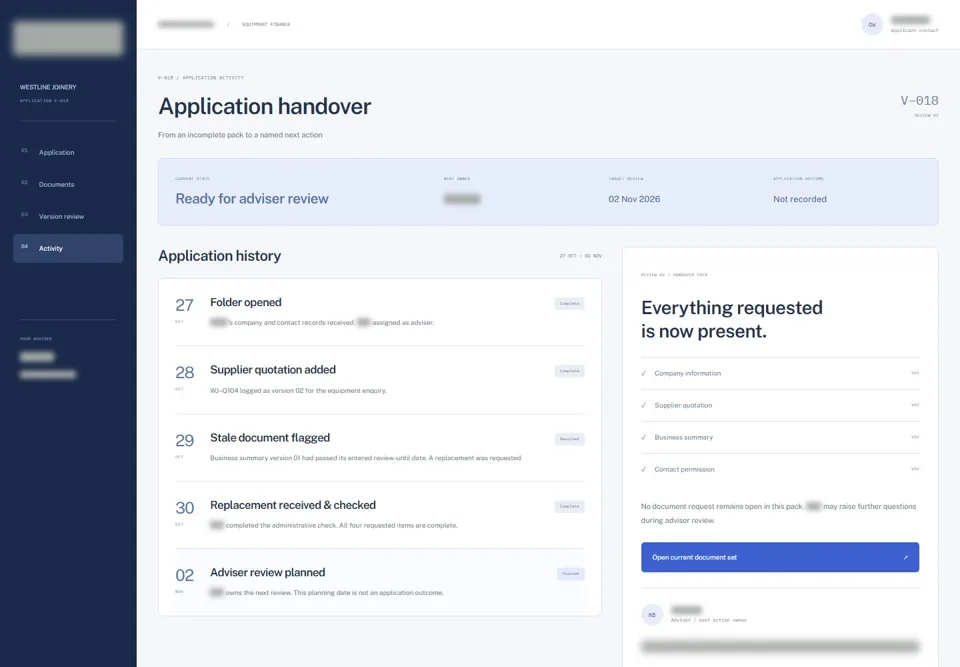The width and height of the screenshot is (960, 667).
Task: Click the Not recorded application outcome
Action: click(800, 199)
